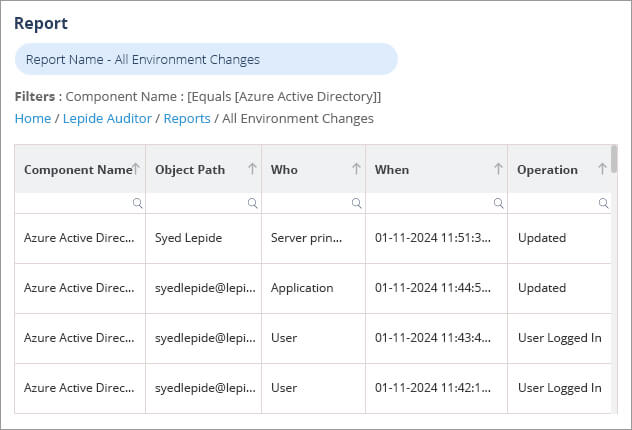This screenshot has width=632, height=430.
Task: Navigate to Reports breadcrumb link
Action: [x=187, y=118]
